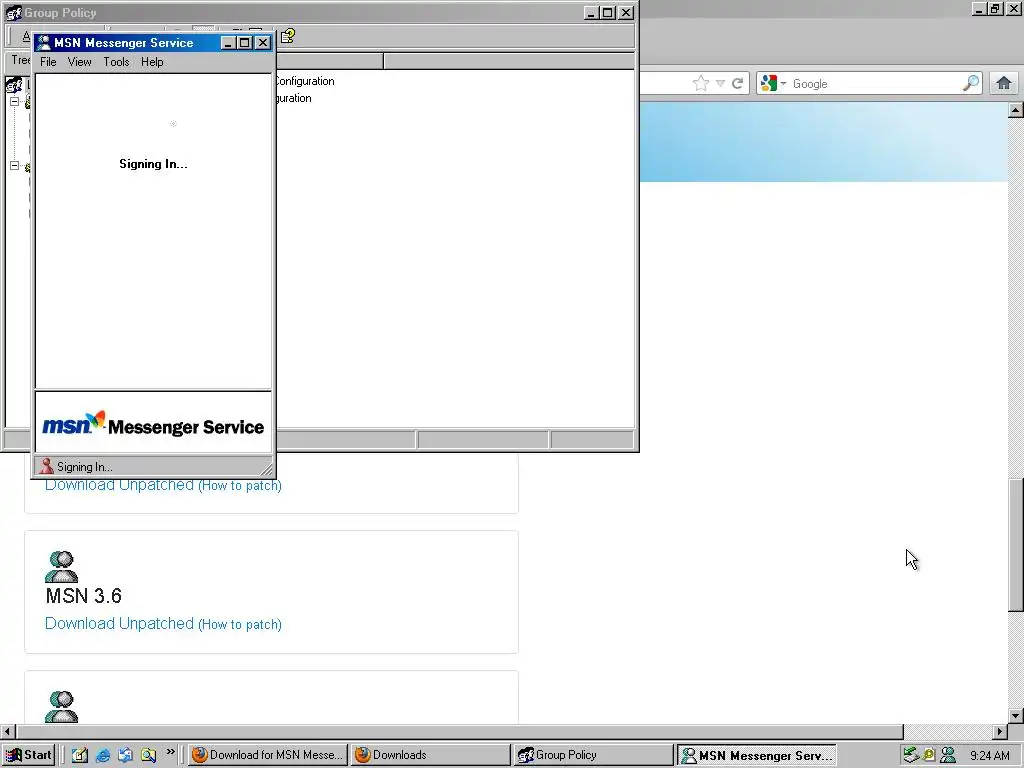
Task: Click the safely remove hardware tray icon
Action: pos(911,755)
